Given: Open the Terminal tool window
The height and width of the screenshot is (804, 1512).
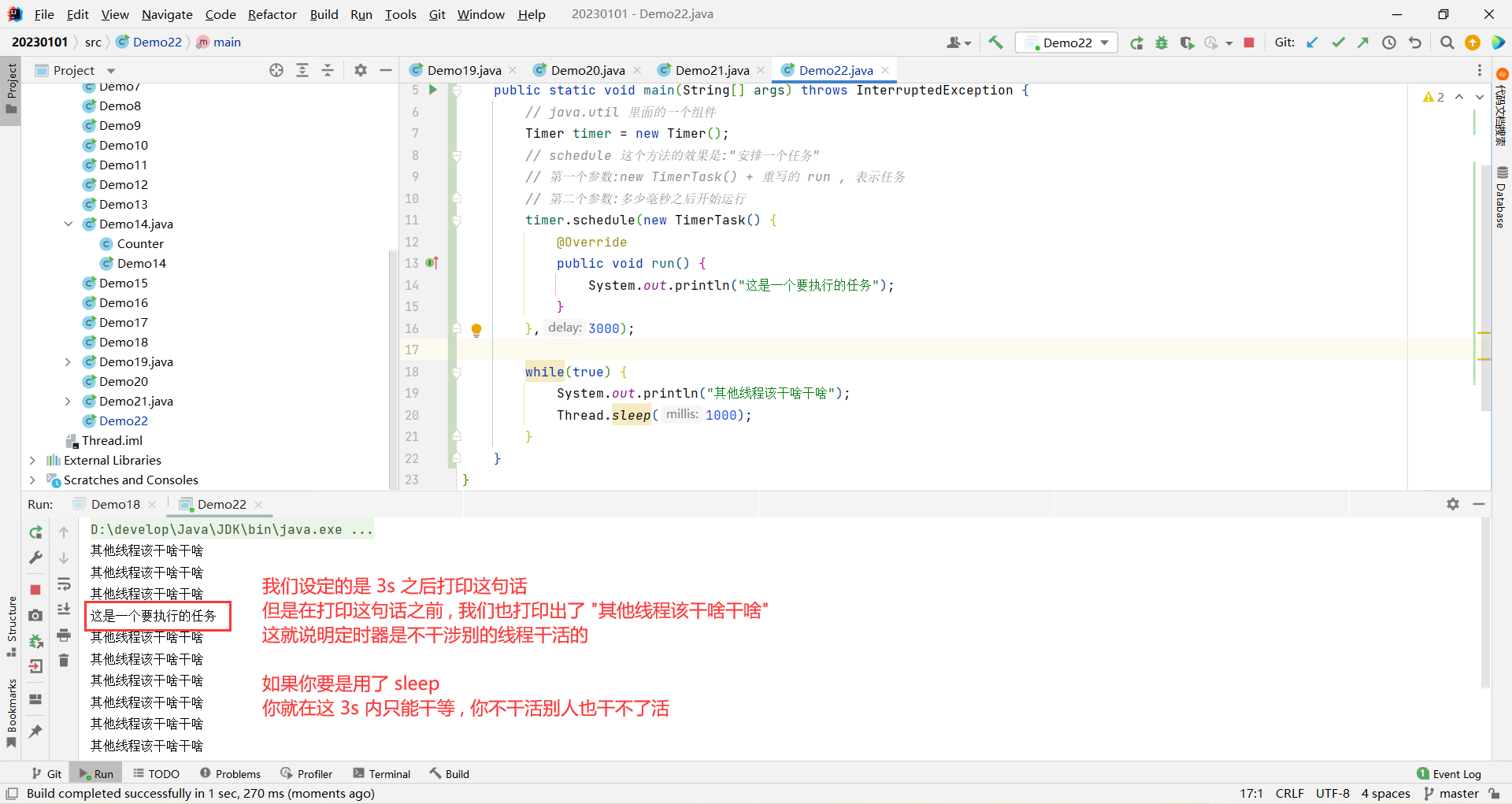Looking at the screenshot, I should point(382,774).
